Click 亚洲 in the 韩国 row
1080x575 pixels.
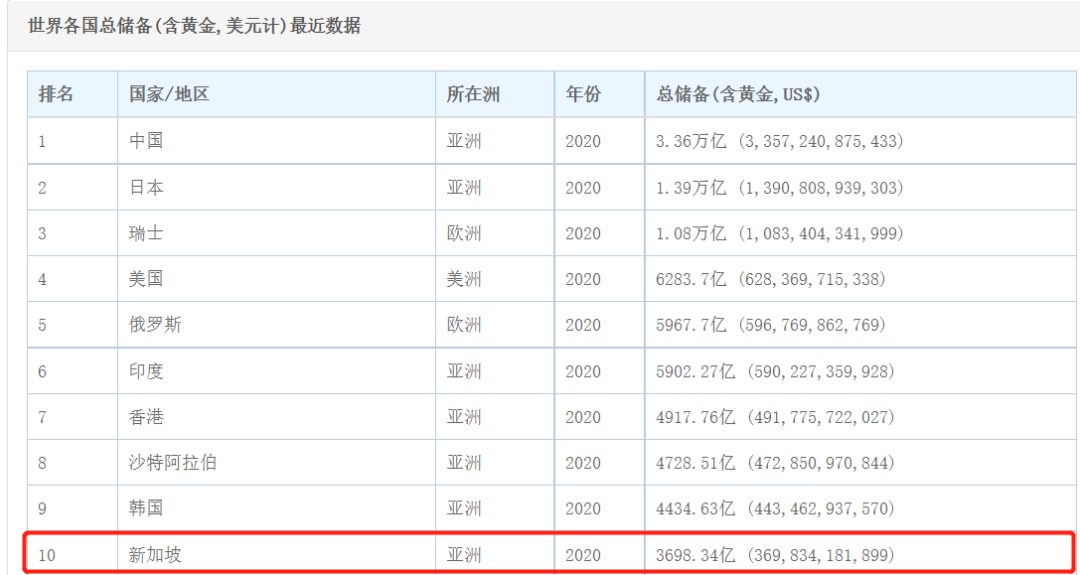click(x=464, y=508)
